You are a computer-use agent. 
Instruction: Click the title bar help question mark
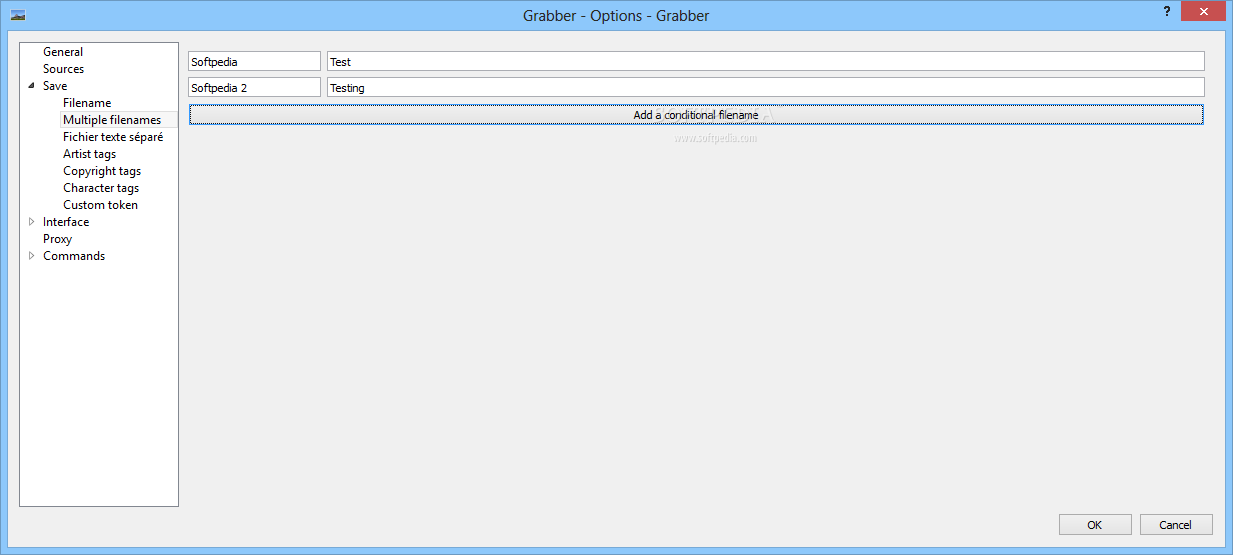(1166, 11)
